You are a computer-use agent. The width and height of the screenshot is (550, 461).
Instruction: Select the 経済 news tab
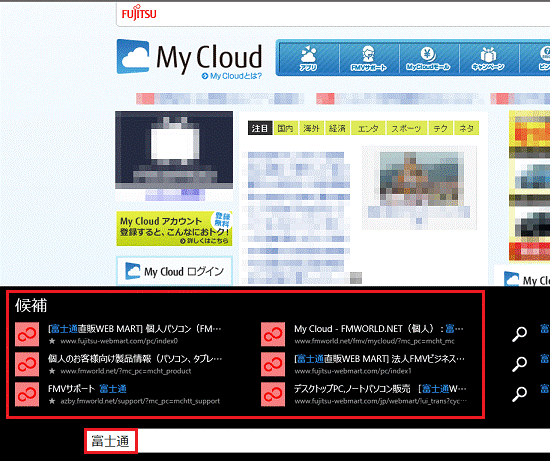point(337,128)
